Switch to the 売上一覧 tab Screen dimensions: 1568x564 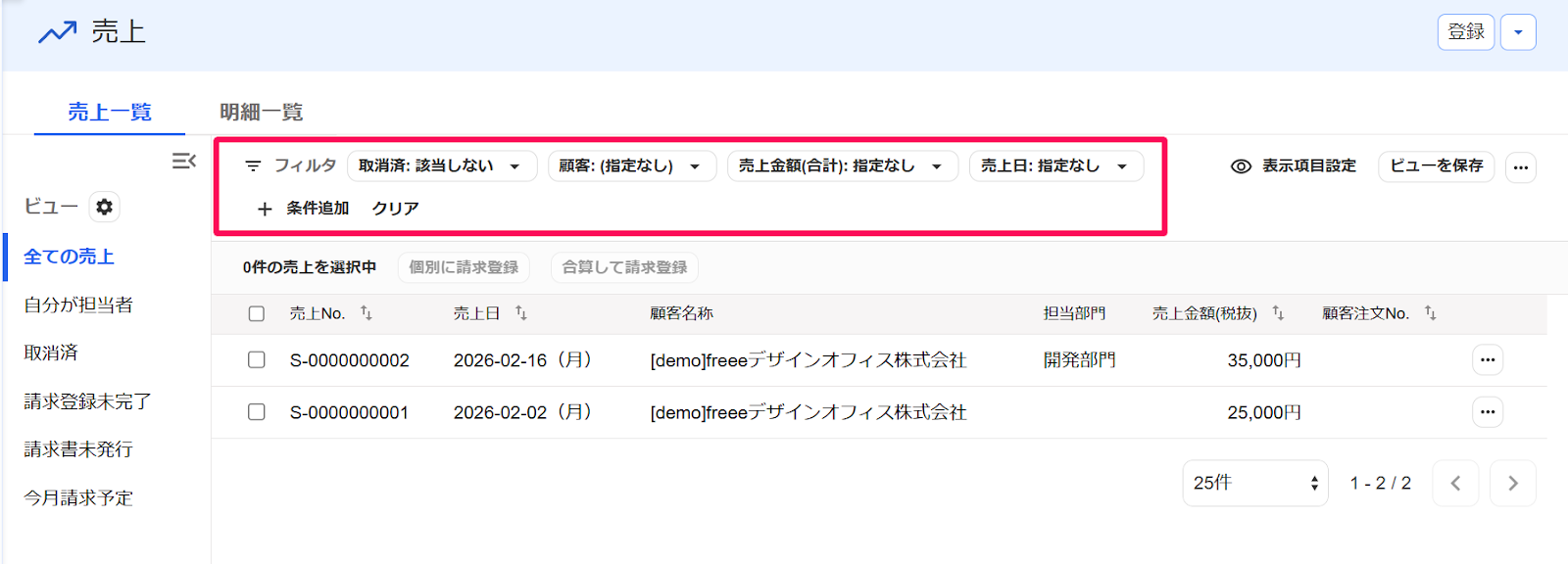pos(110,113)
